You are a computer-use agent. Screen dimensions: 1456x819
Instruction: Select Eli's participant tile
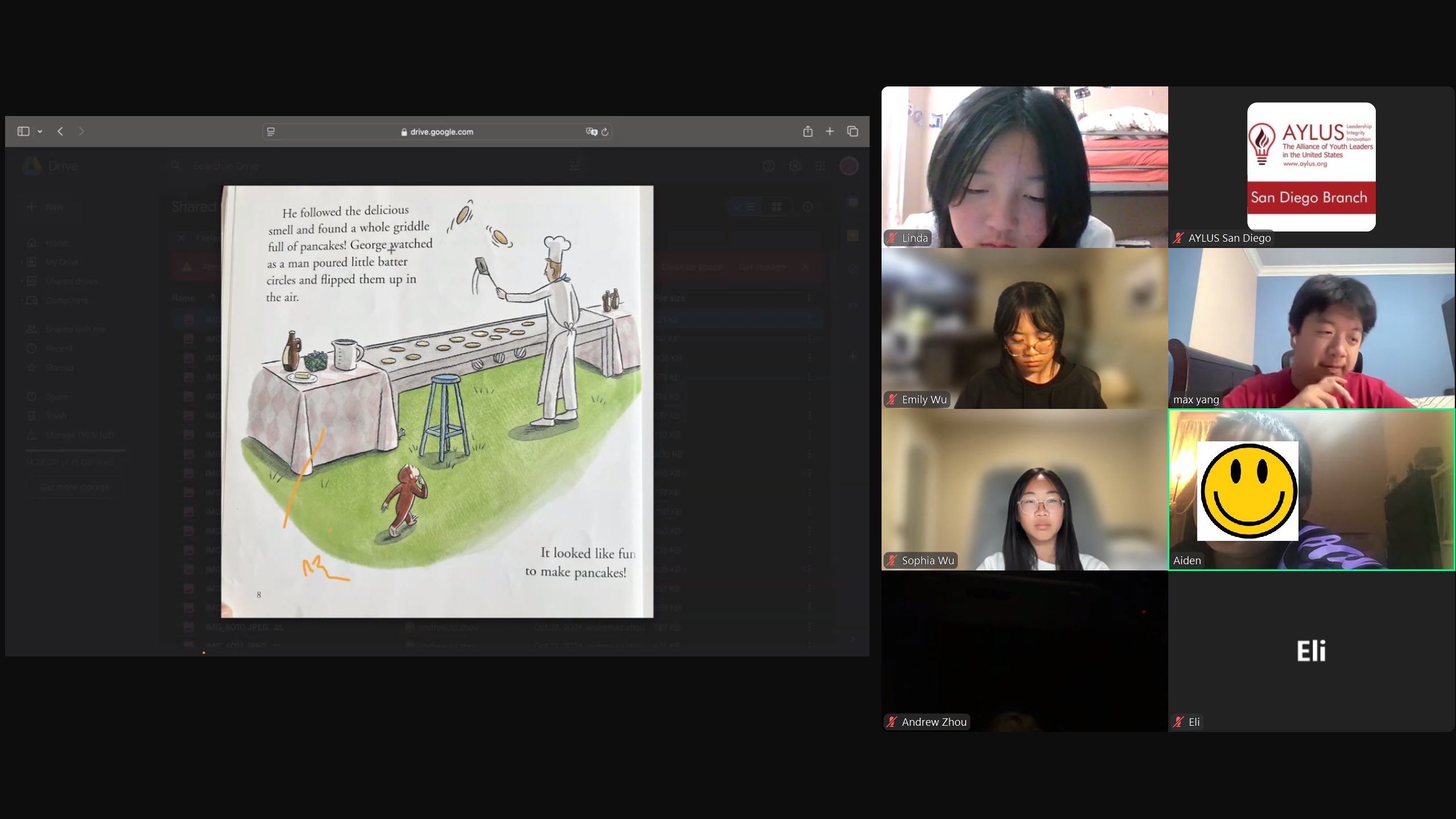pyautogui.click(x=1312, y=651)
